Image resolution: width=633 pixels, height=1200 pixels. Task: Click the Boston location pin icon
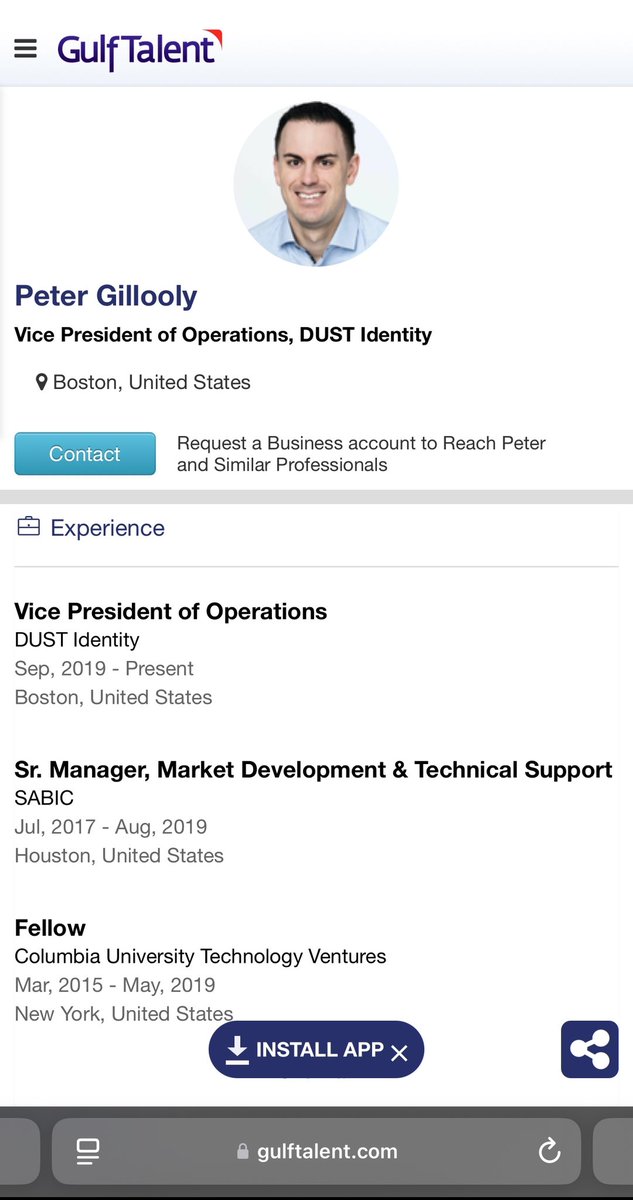coord(41,382)
